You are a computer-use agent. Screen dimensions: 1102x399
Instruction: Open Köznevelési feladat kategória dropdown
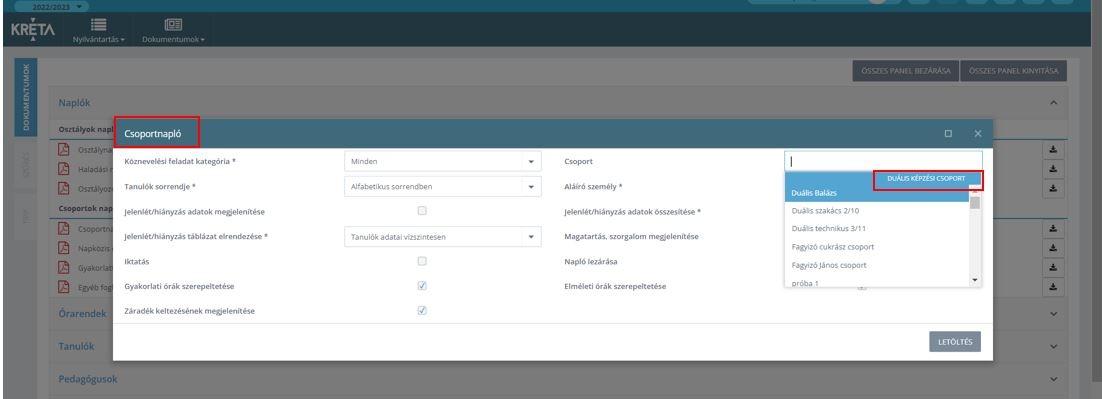(443, 162)
